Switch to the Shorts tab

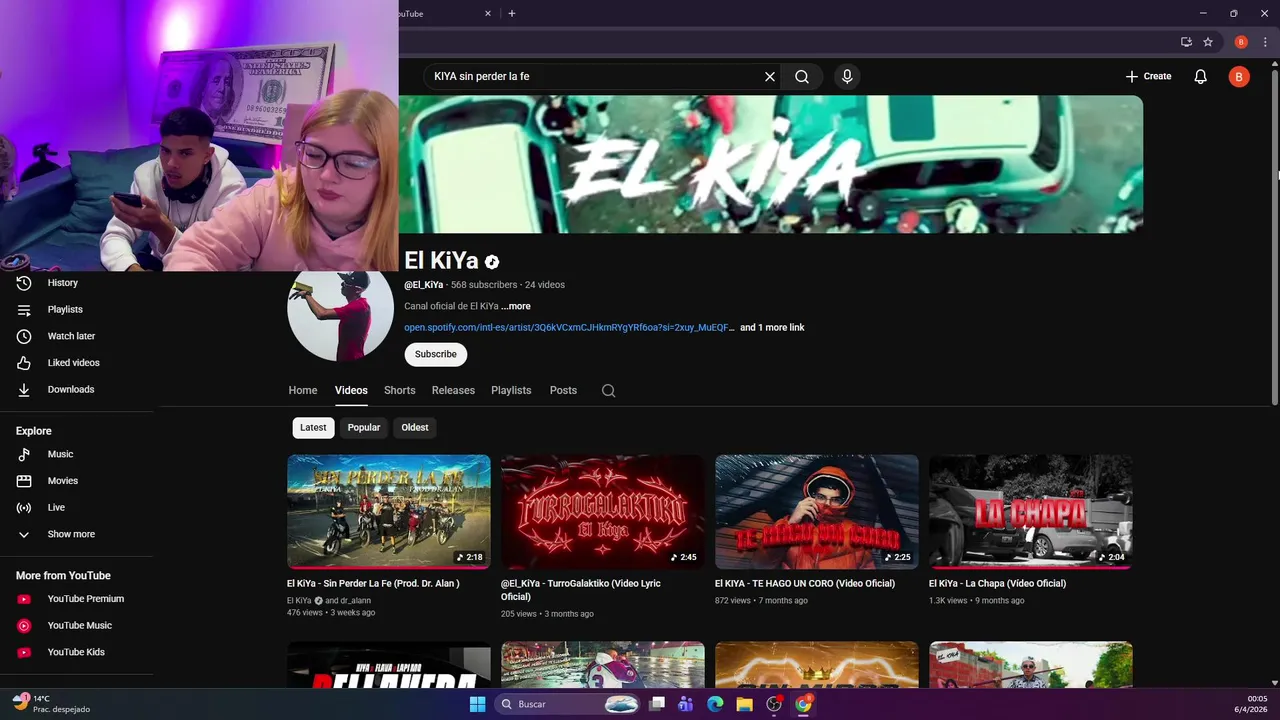point(399,390)
